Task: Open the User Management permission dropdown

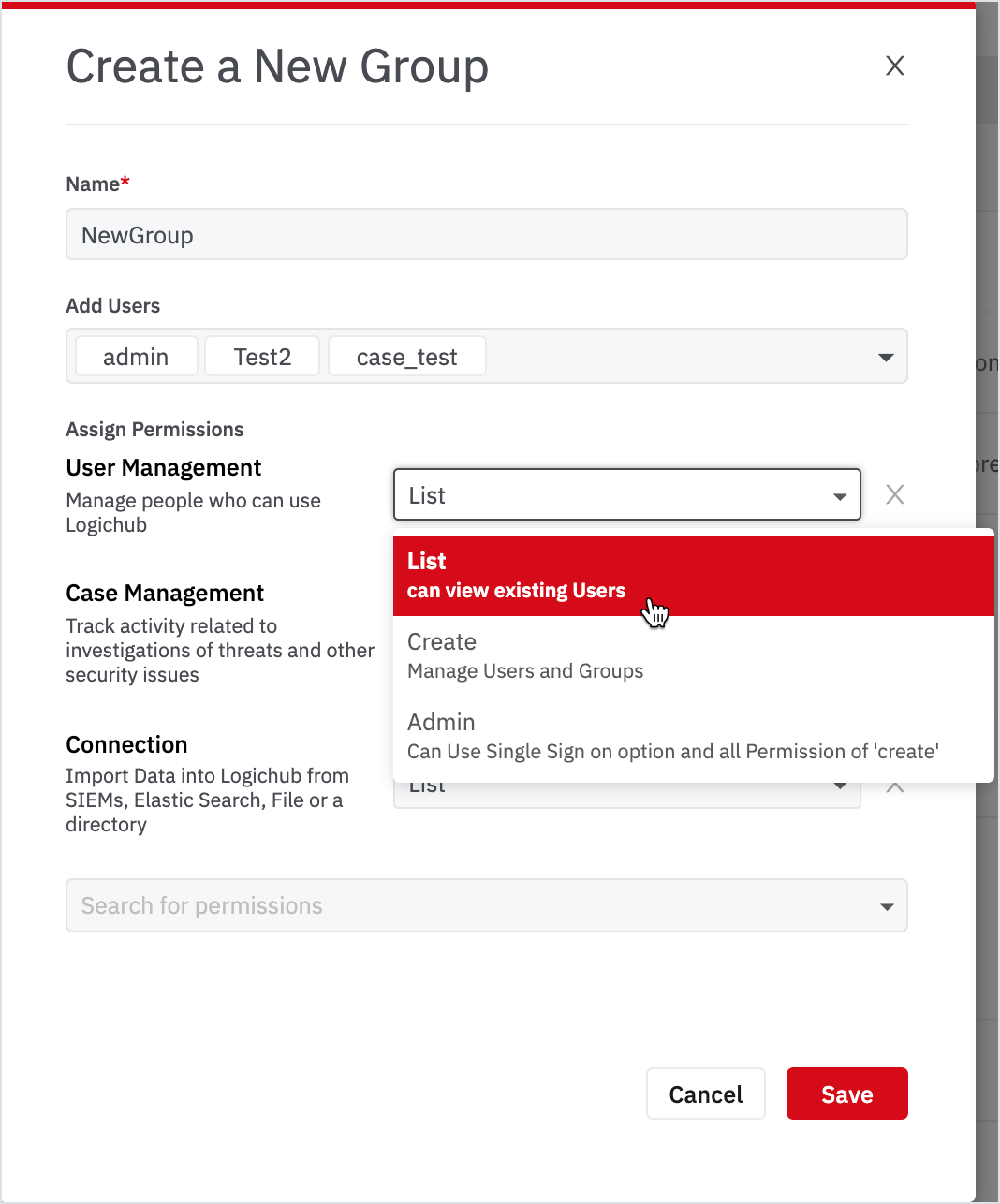Action: click(627, 494)
